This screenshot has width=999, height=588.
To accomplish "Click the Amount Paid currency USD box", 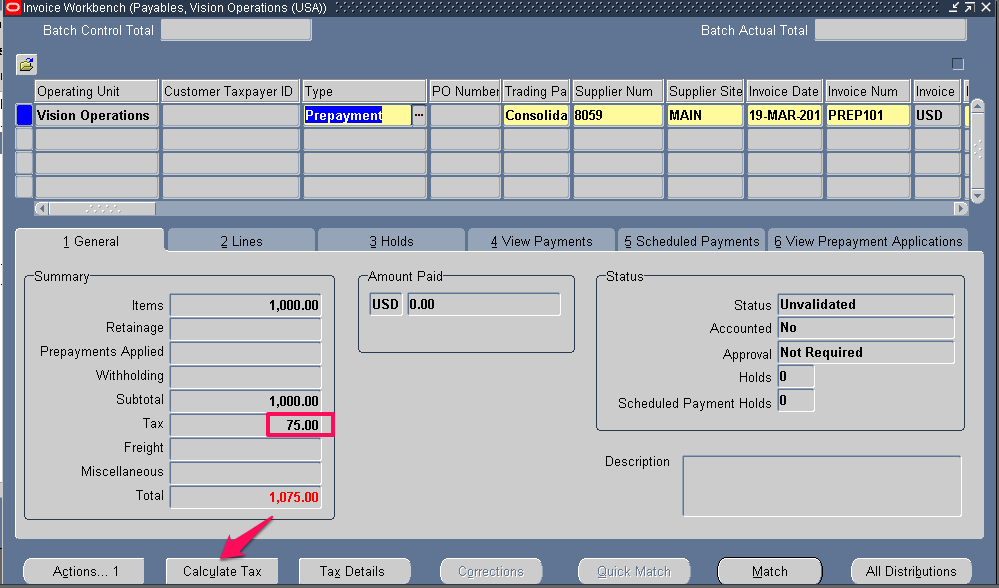I will (385, 305).
